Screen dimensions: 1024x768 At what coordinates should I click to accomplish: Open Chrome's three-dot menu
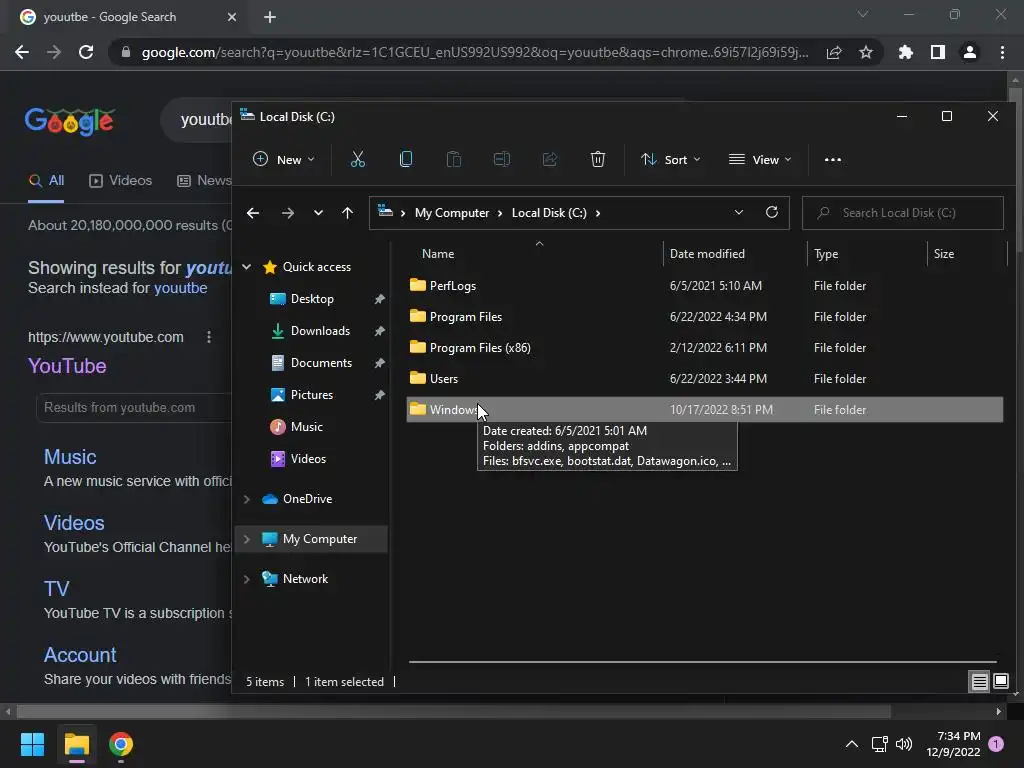click(1002, 52)
